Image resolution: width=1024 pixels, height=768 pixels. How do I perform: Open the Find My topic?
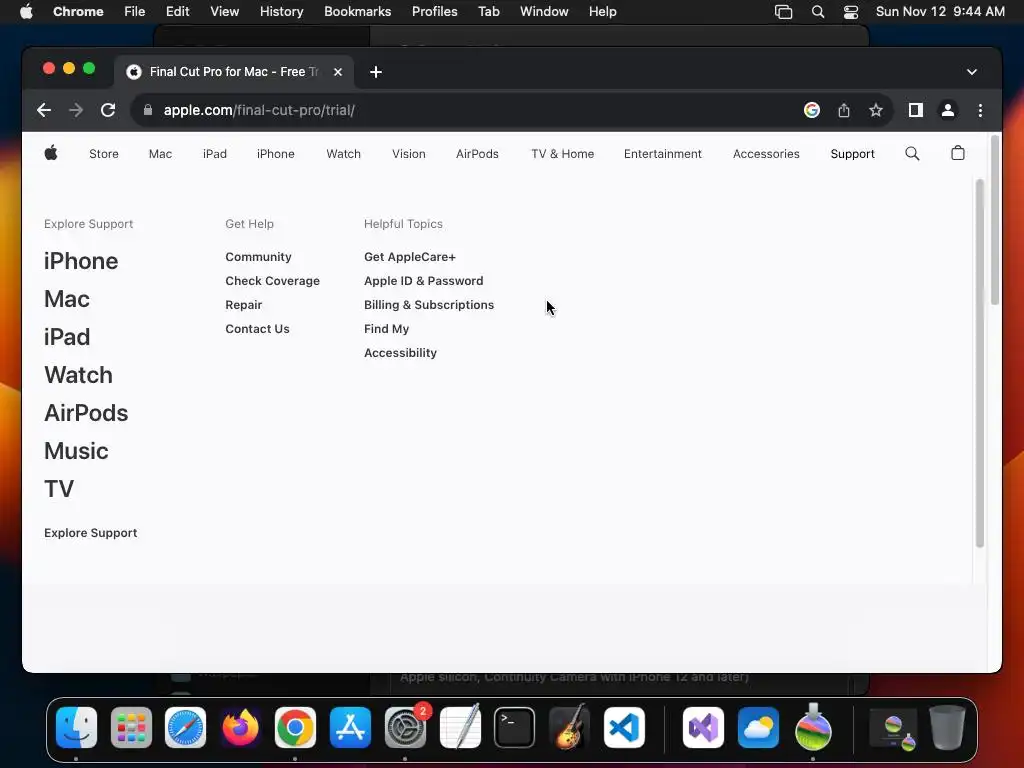pyautogui.click(x=386, y=329)
